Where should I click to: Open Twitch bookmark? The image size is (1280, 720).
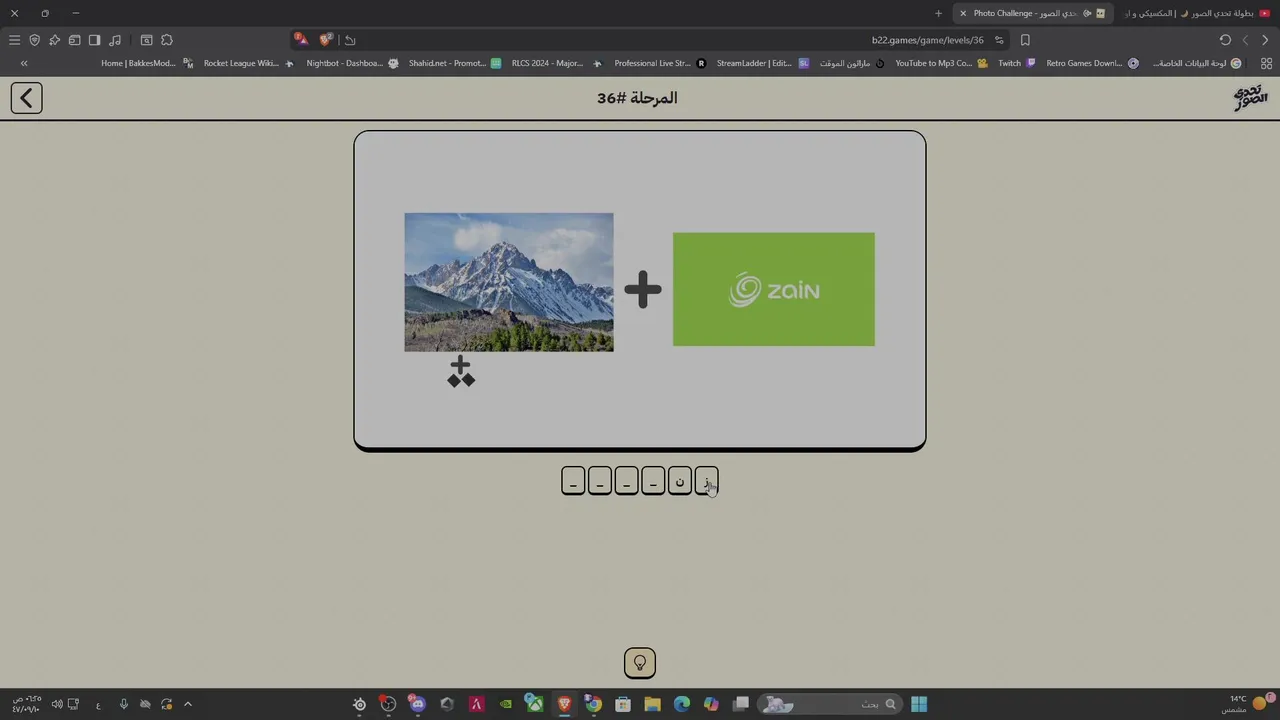1016,63
